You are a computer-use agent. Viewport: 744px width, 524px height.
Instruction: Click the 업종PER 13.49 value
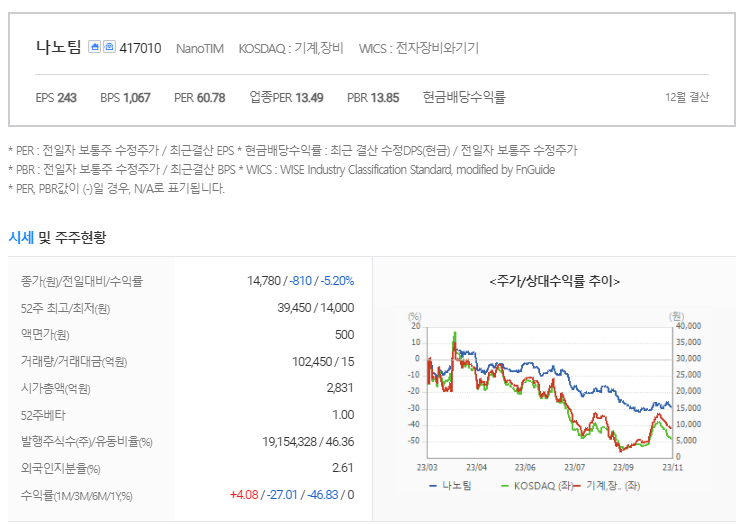click(287, 98)
